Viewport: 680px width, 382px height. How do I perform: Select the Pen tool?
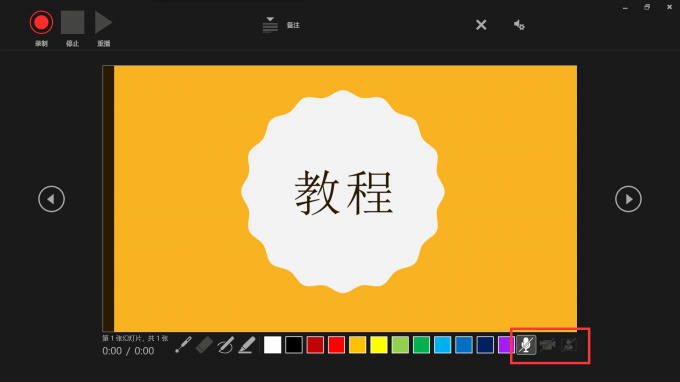click(226, 345)
